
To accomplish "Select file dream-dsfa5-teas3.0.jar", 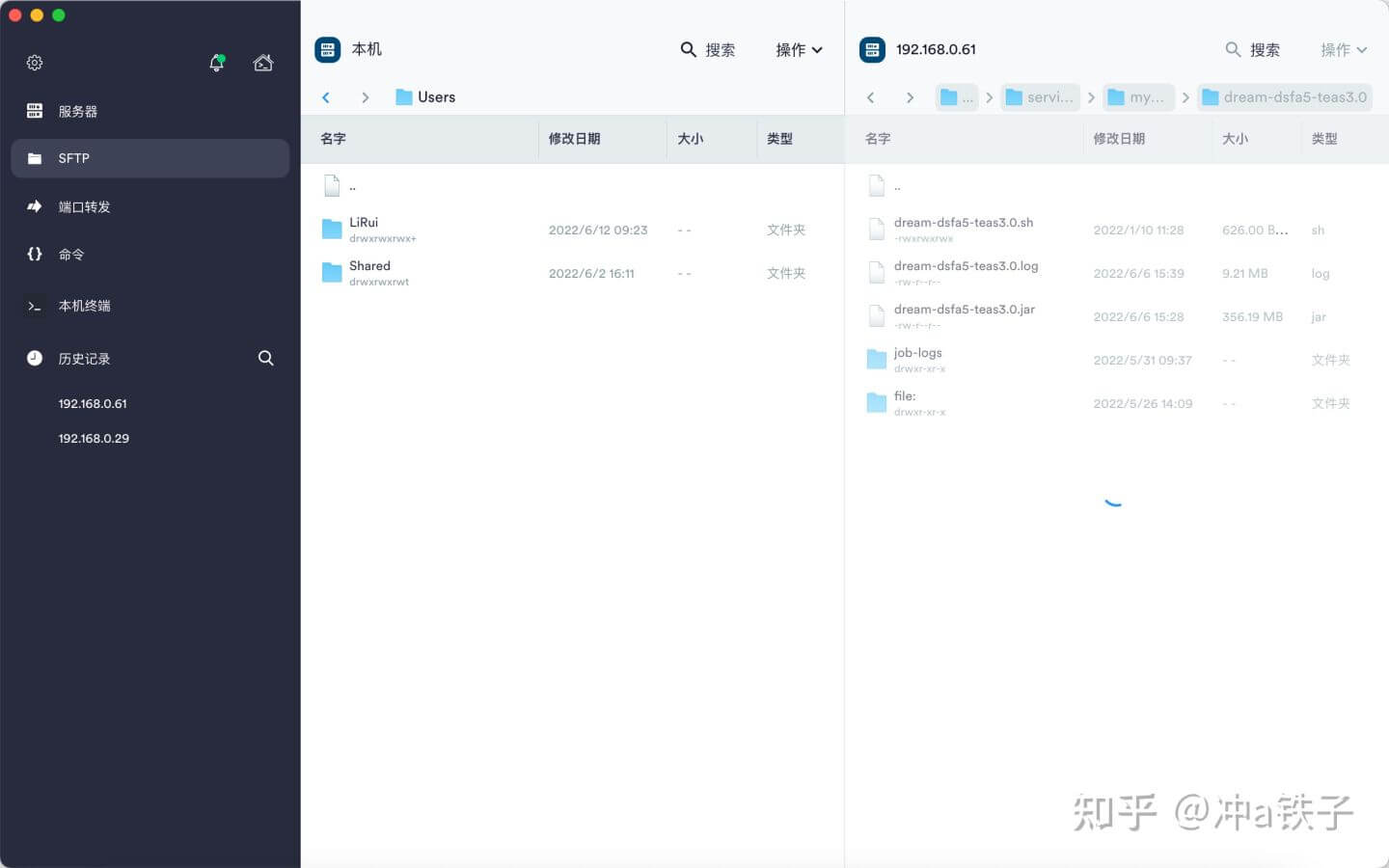I will (x=1117, y=316).
